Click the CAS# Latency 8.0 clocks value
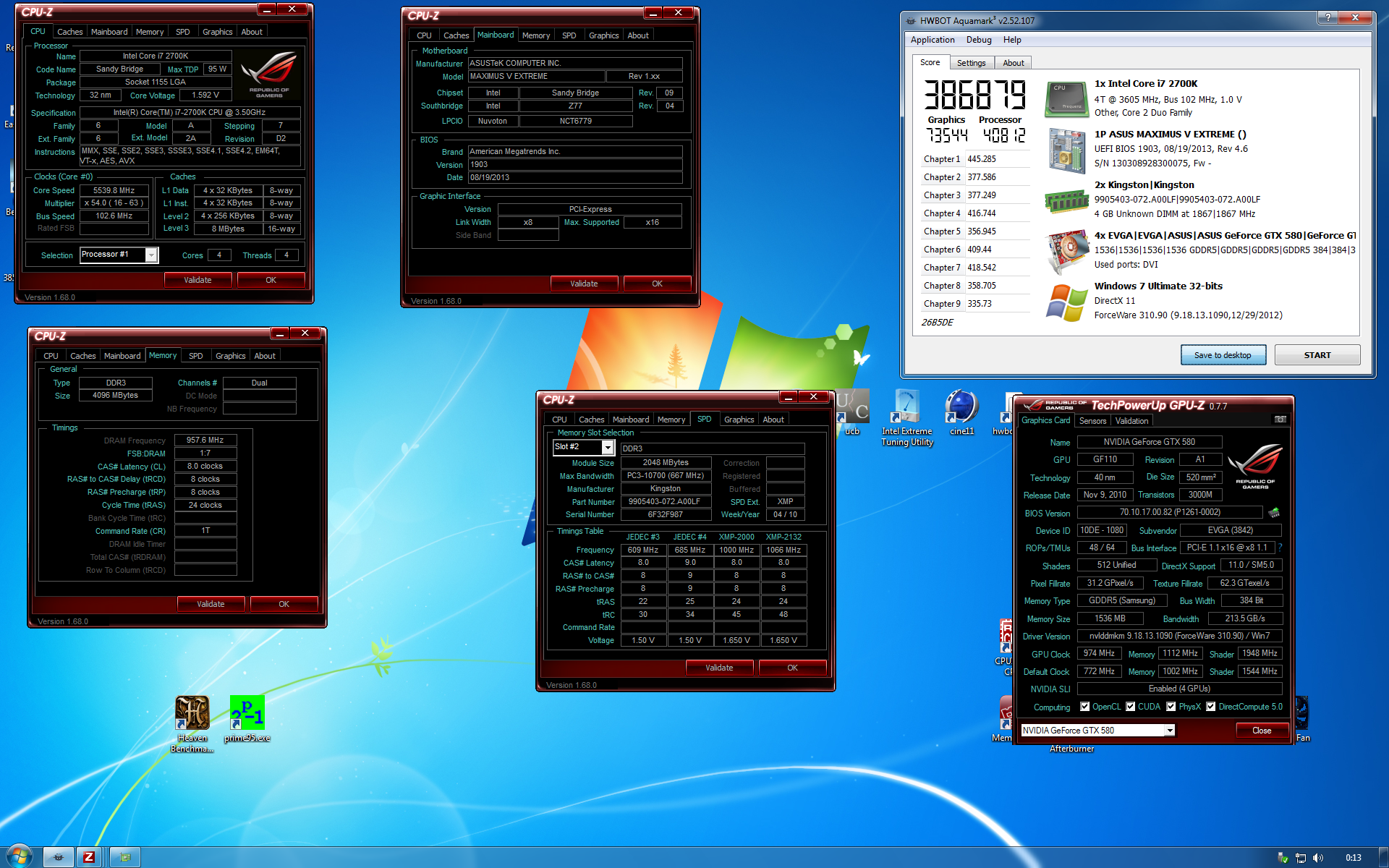Image resolution: width=1389 pixels, height=868 pixels. click(205, 466)
